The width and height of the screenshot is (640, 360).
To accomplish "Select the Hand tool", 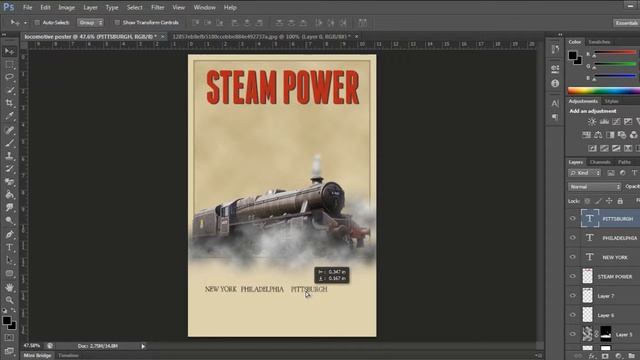I will pyautogui.click(x=9, y=287).
